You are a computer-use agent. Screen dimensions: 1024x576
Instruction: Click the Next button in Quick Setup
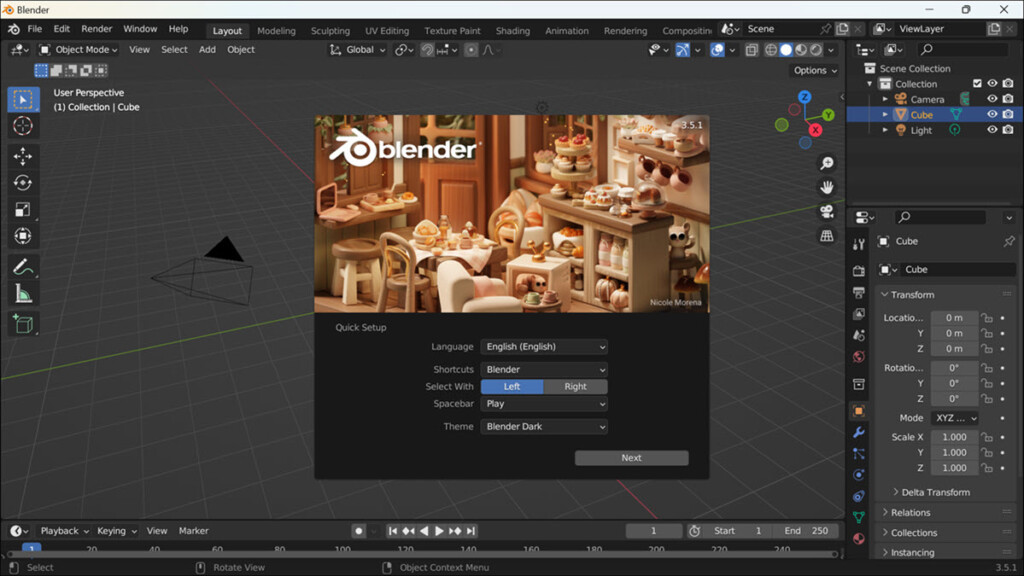point(631,458)
